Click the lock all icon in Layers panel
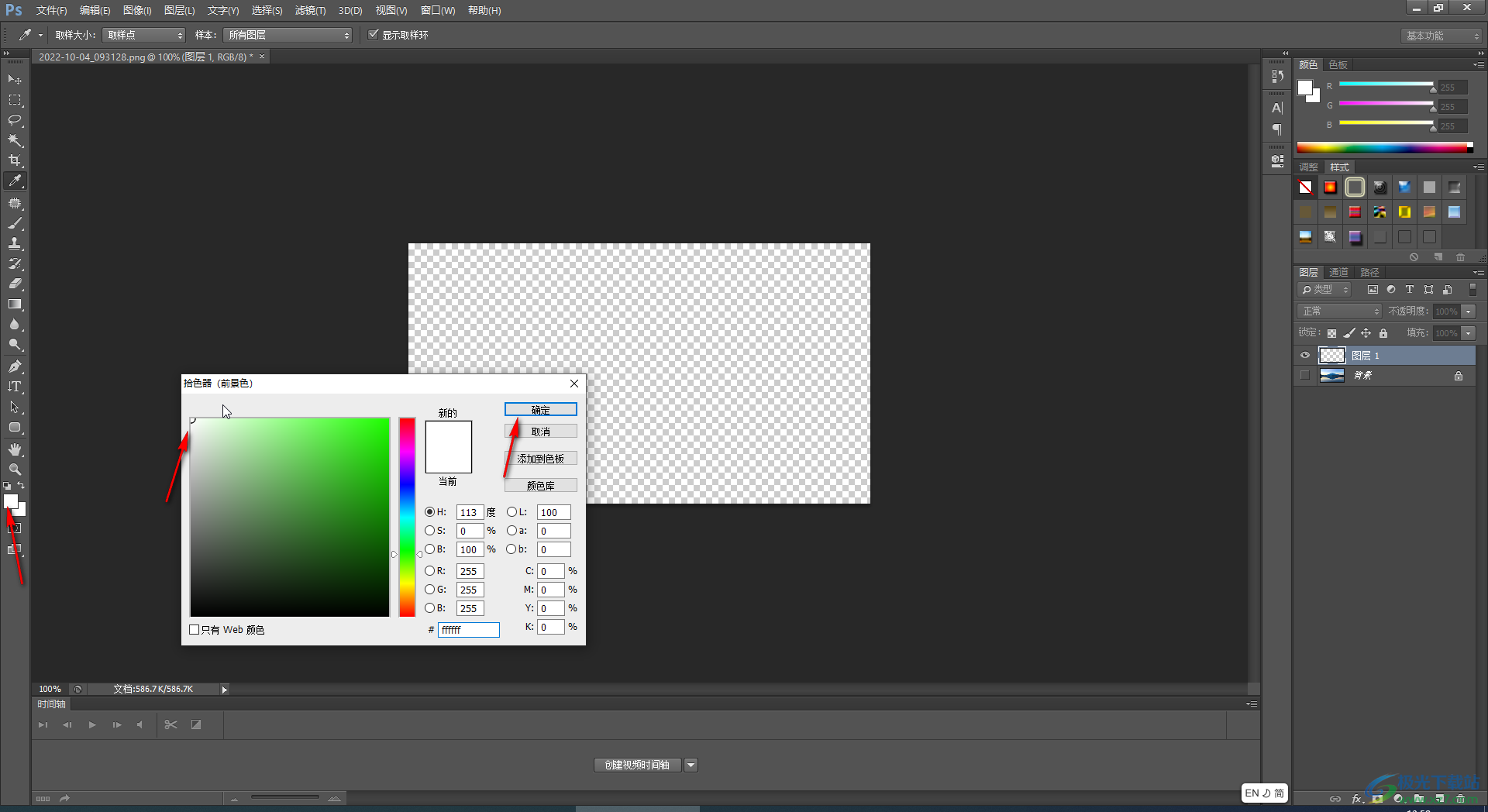The width and height of the screenshot is (1488, 812). pos(1383,333)
